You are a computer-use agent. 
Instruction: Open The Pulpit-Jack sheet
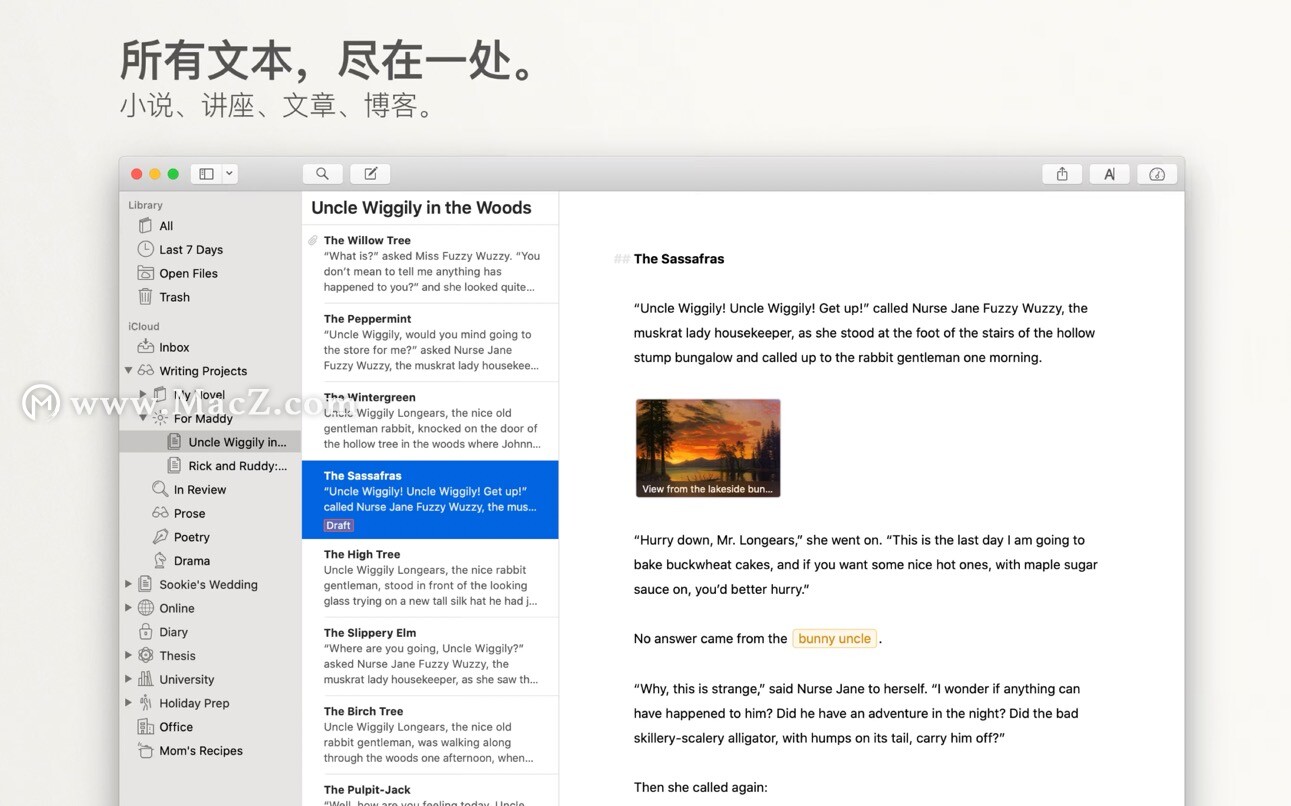click(430, 791)
